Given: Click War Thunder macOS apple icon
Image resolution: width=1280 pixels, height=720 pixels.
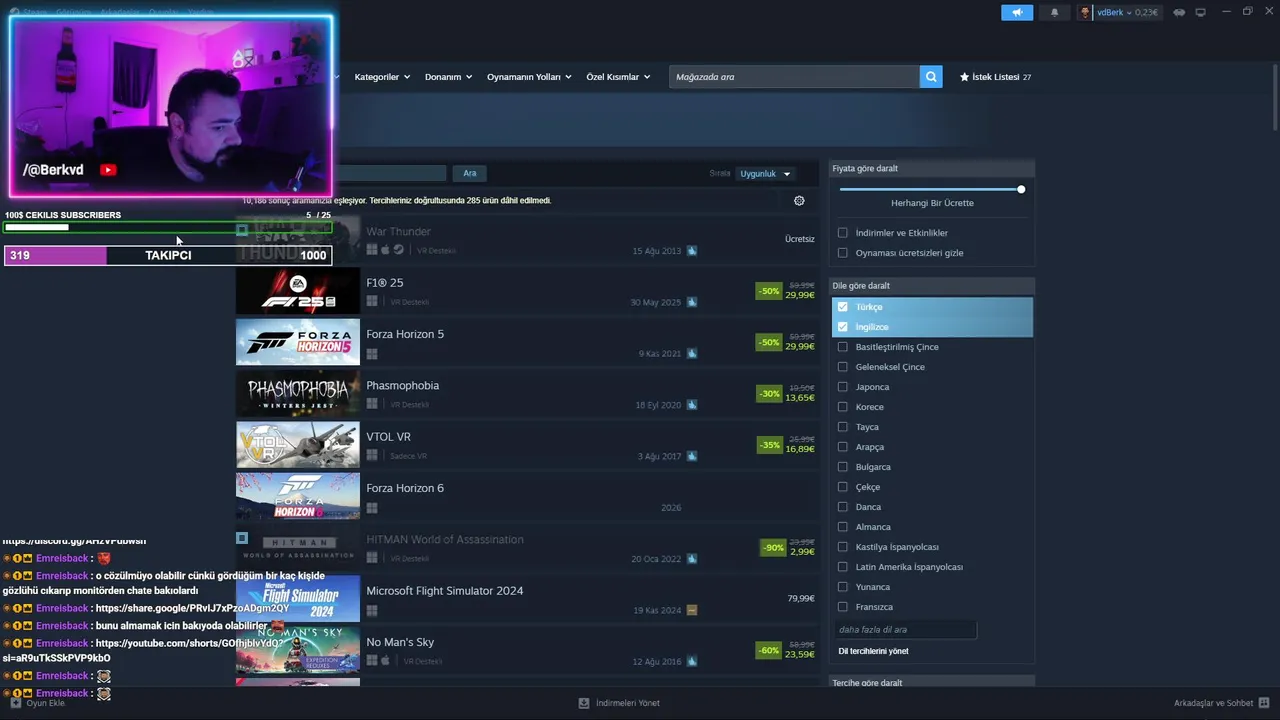Looking at the screenshot, I should (x=385, y=250).
